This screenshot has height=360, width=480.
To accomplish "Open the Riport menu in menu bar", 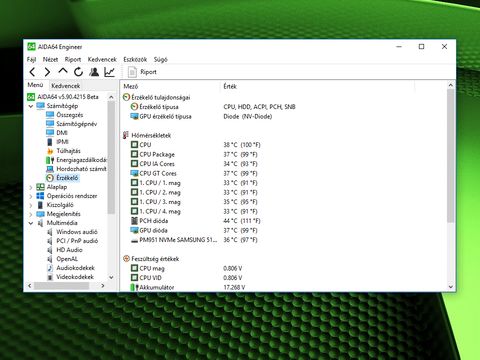I will pos(73,59).
